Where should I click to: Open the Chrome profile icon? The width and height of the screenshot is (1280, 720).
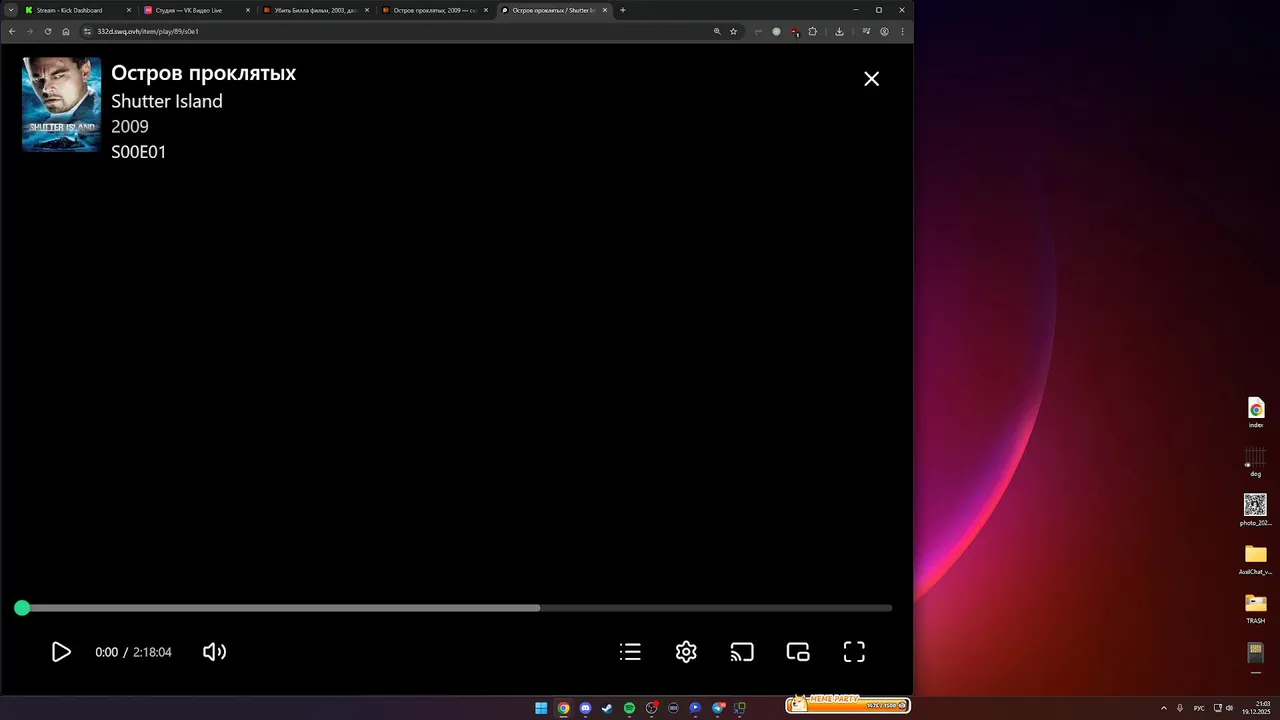[884, 31]
